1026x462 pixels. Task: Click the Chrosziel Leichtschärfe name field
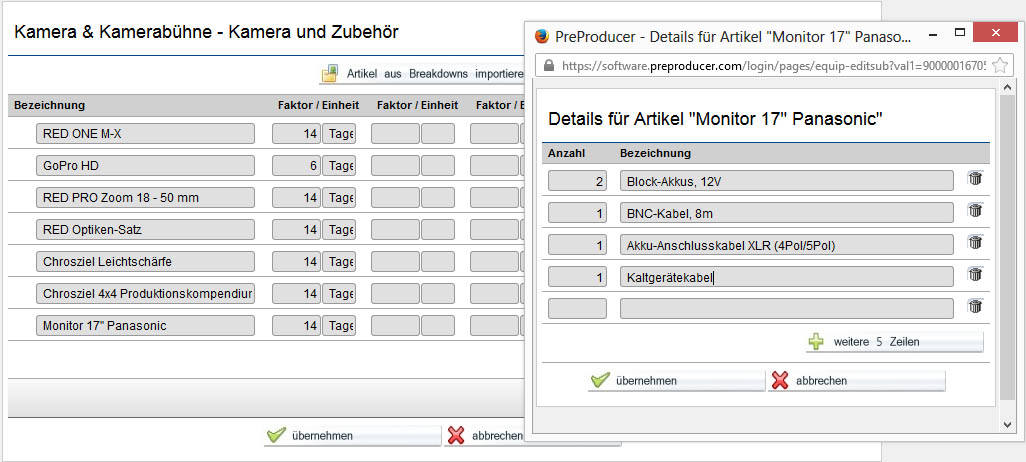[x=145, y=262]
